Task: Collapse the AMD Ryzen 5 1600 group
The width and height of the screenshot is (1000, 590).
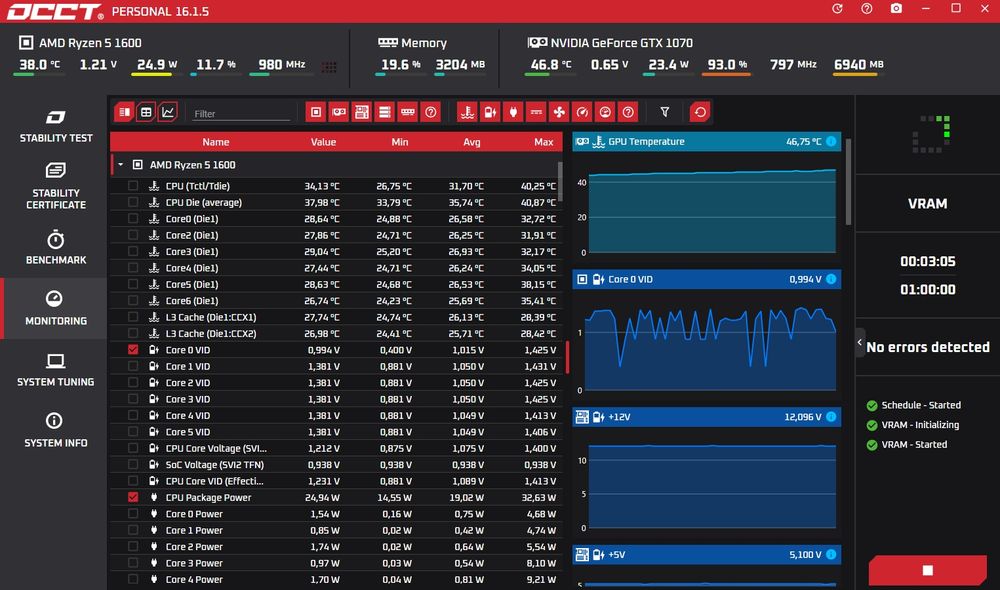Action: (121, 165)
